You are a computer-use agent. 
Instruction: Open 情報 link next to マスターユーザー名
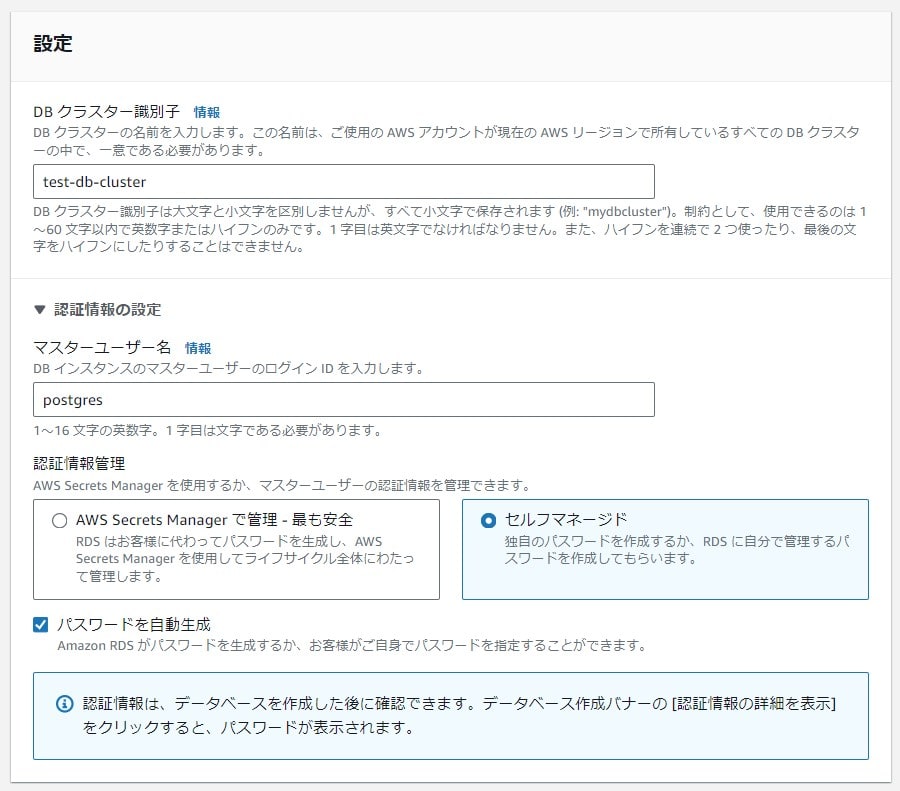tap(198, 348)
